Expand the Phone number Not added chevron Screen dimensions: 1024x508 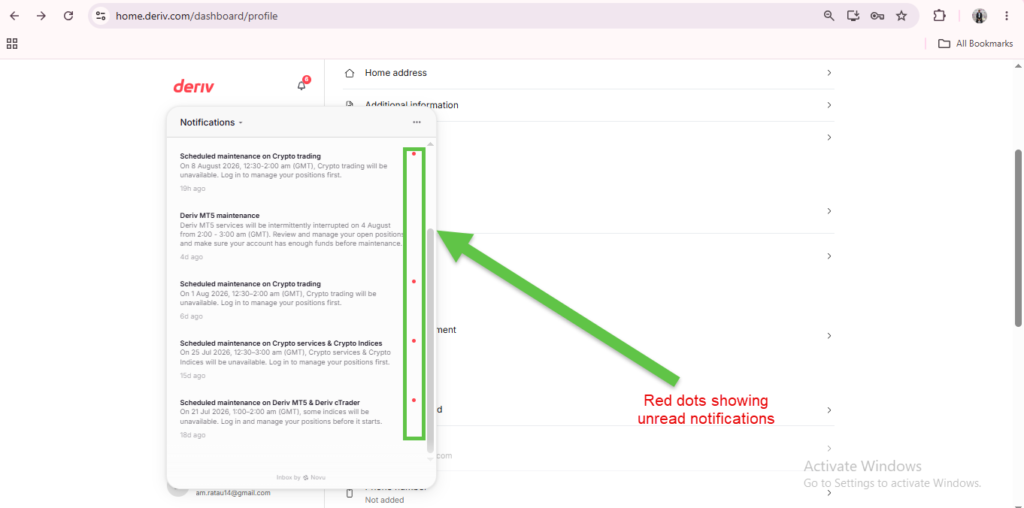tap(829, 493)
